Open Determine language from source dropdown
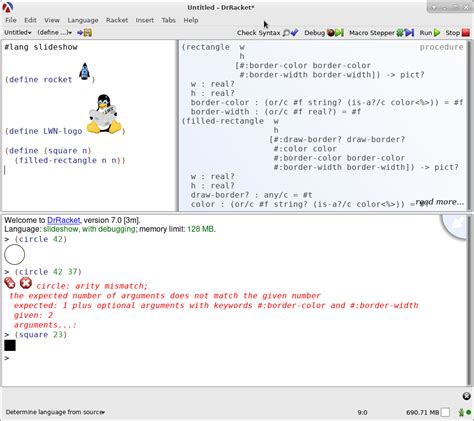The image size is (474, 421). pyautogui.click(x=55, y=412)
